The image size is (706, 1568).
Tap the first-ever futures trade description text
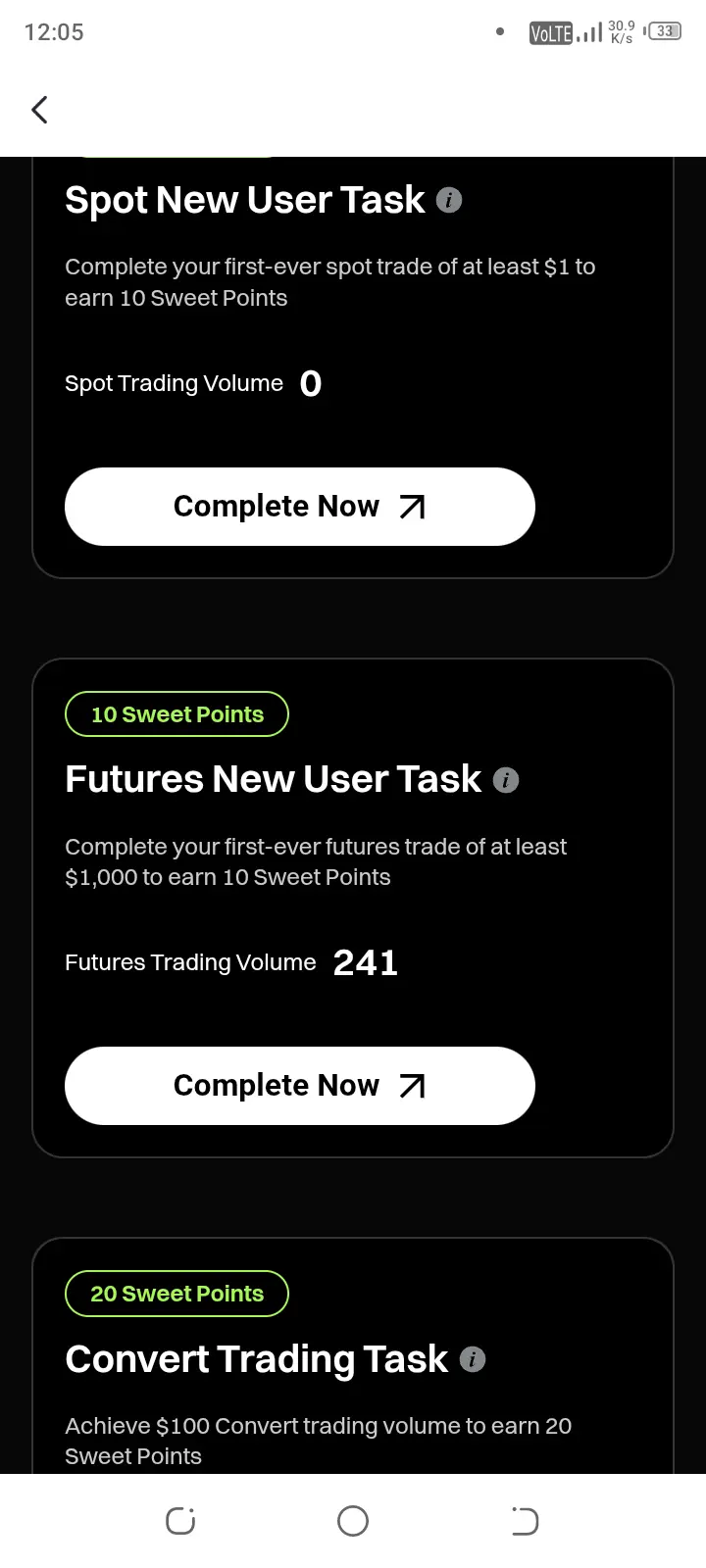316,861
